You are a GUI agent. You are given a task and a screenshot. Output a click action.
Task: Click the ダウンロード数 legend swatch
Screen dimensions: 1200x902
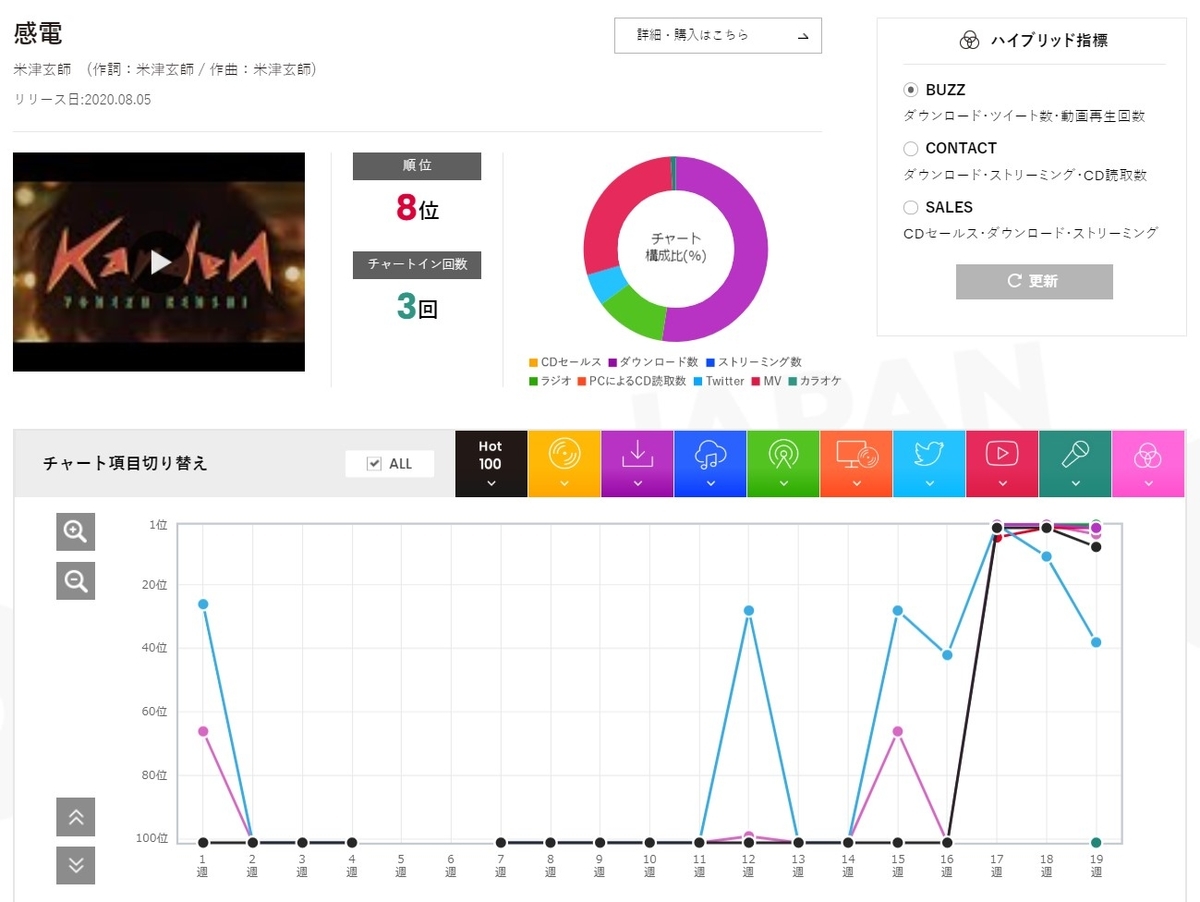coord(611,362)
